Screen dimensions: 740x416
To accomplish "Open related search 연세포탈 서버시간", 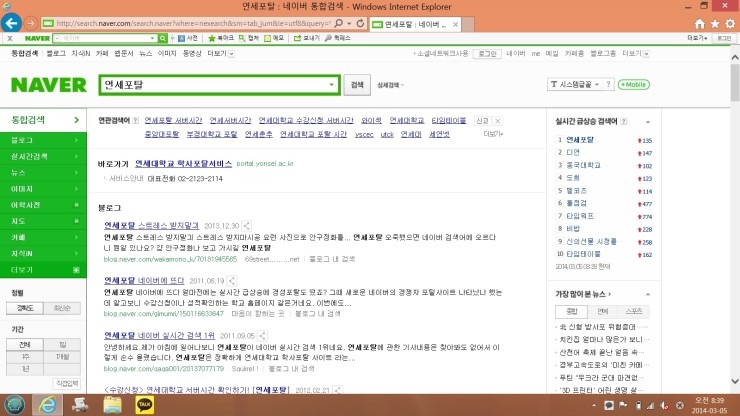I will click(x=173, y=121).
